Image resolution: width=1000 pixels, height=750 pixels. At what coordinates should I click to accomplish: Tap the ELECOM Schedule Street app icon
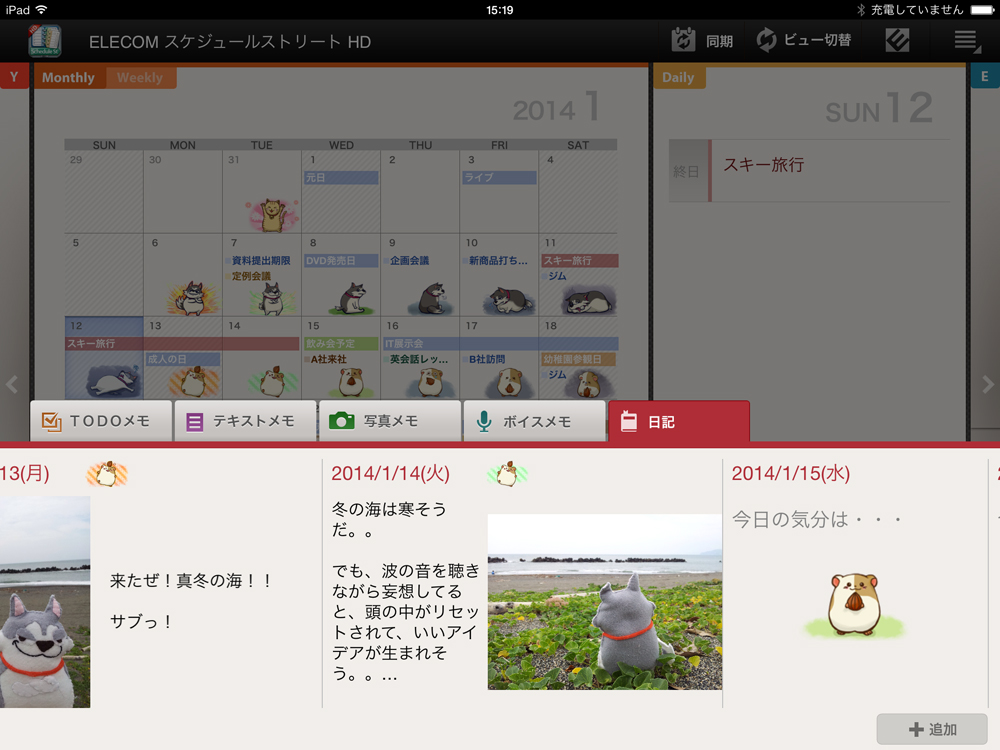tap(45, 41)
